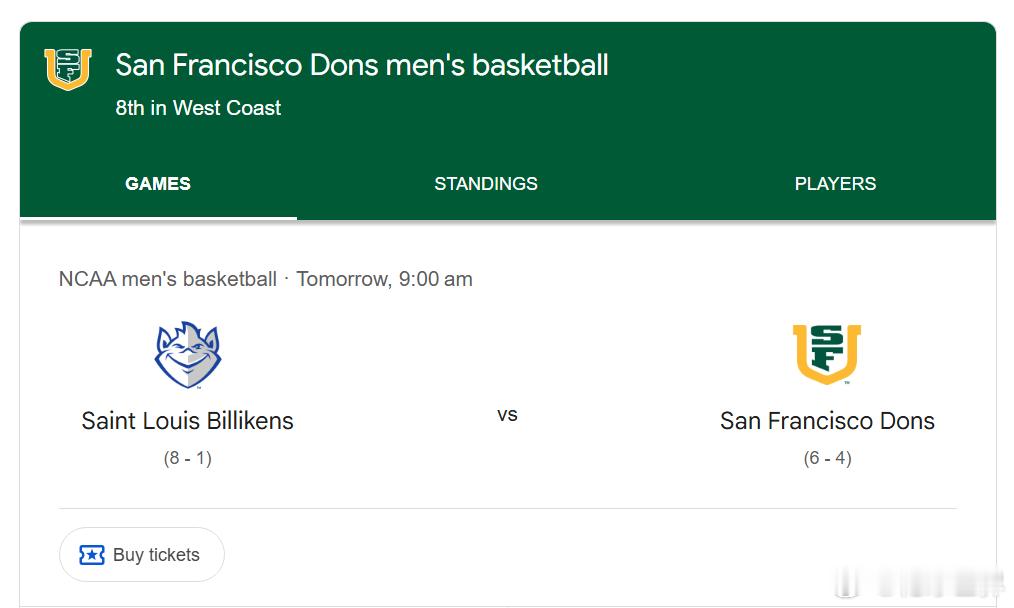
Task: Click the Billikens 8 - 1 record
Action: tap(187, 458)
